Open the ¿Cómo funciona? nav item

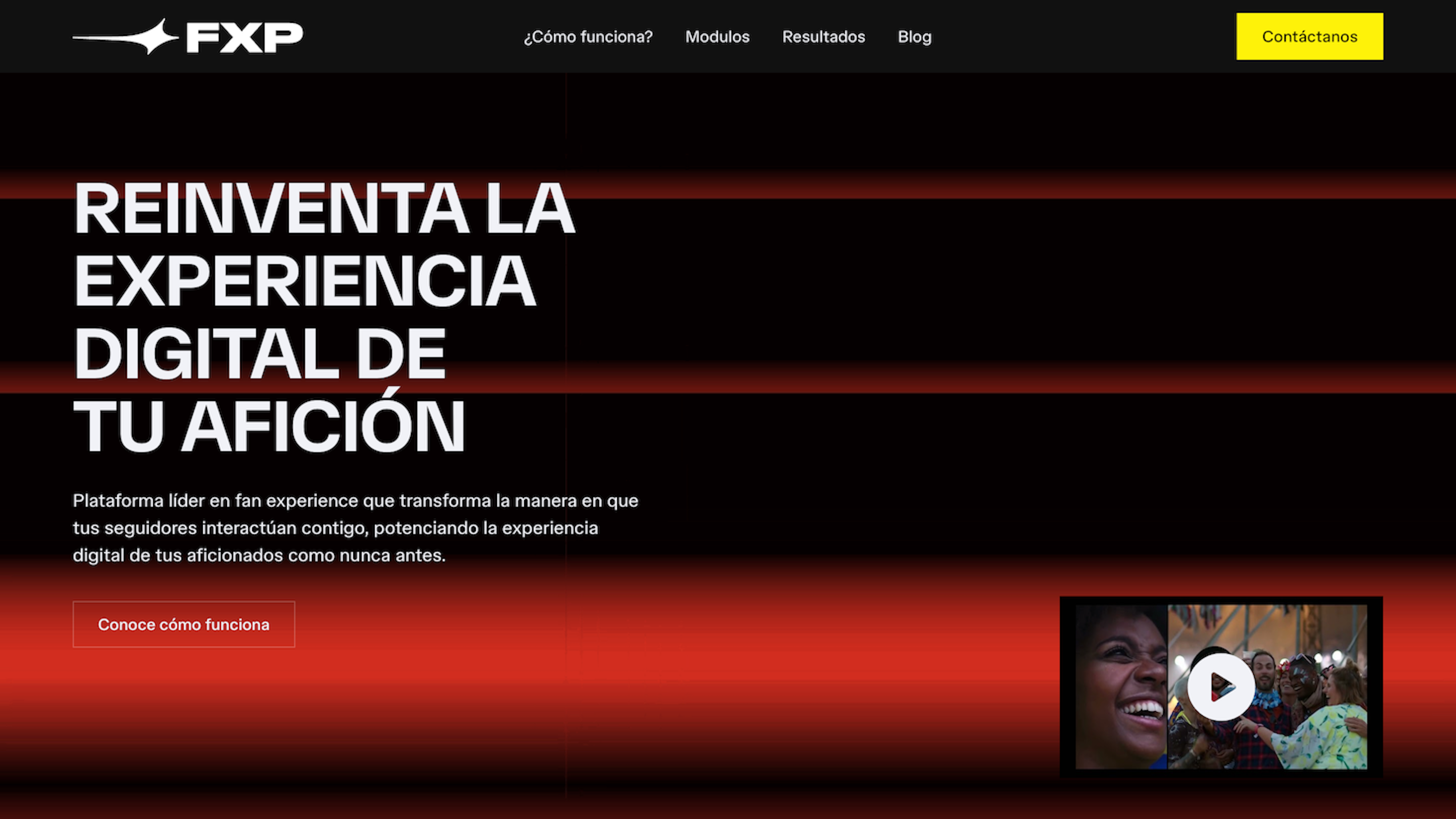coord(588,37)
